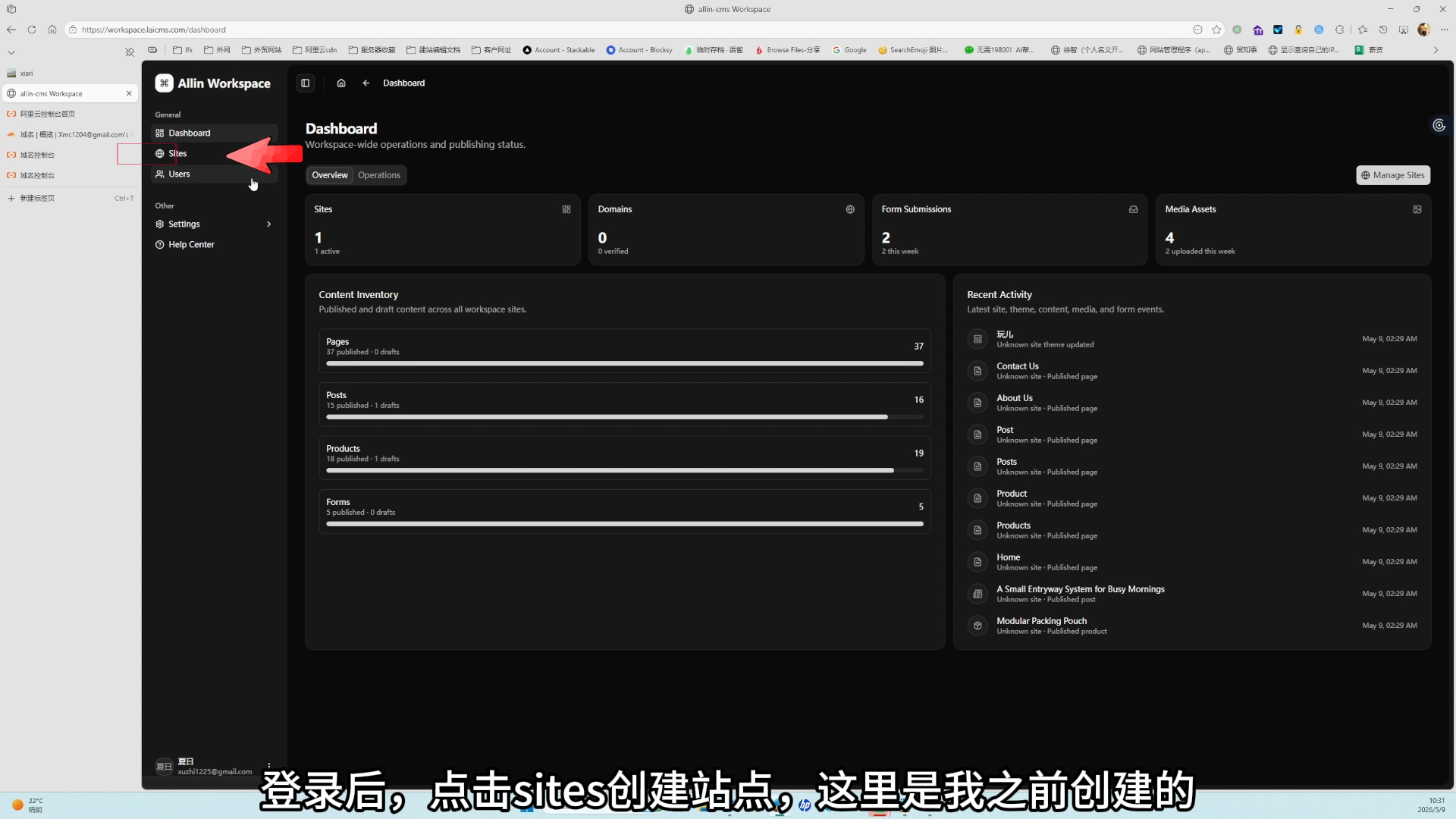Image resolution: width=1456 pixels, height=819 pixels.
Task: Click the Allin Workspace logo icon
Action: pyautogui.click(x=164, y=83)
